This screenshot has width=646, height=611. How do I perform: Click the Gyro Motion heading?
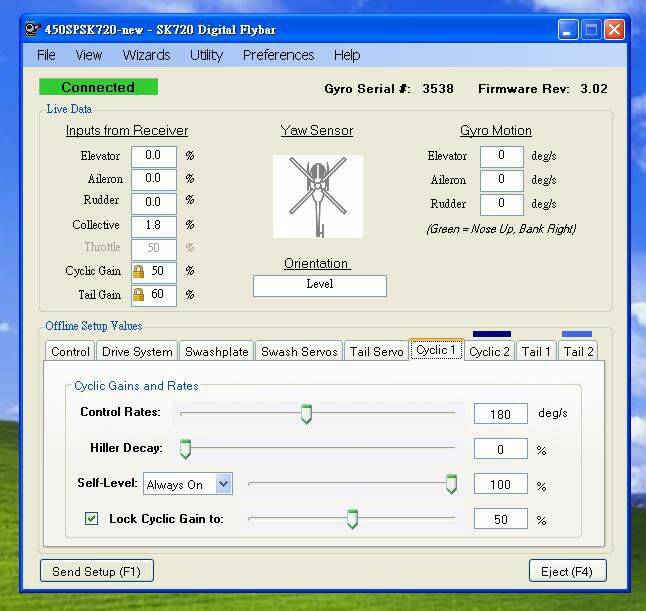(496, 131)
